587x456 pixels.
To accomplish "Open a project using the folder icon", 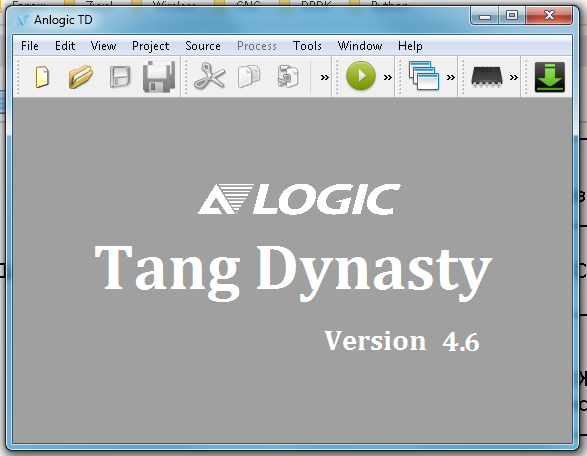I will (x=80, y=77).
